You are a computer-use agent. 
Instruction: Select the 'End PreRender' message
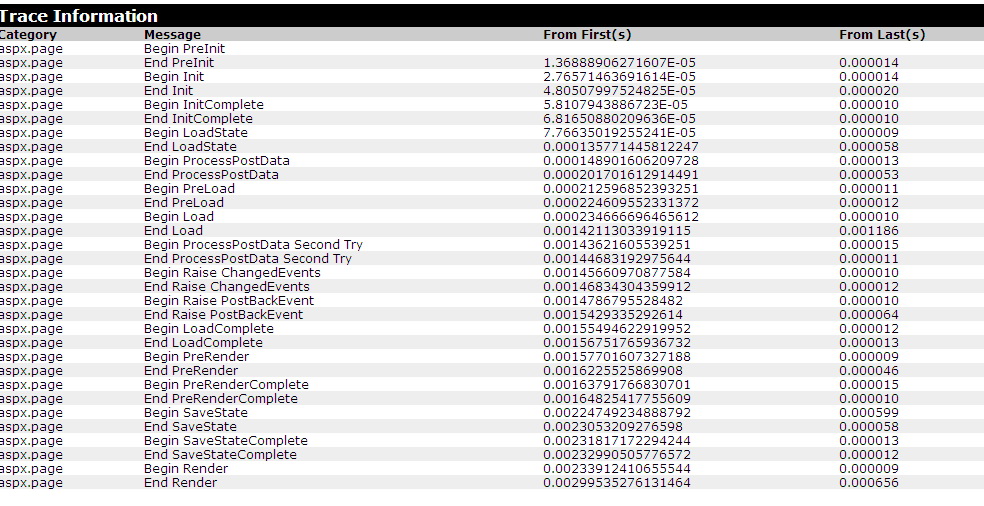coord(191,370)
